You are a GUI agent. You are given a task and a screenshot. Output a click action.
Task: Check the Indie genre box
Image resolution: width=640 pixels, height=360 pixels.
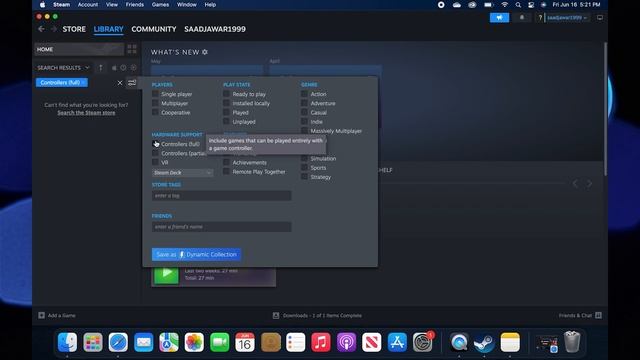[304, 122]
